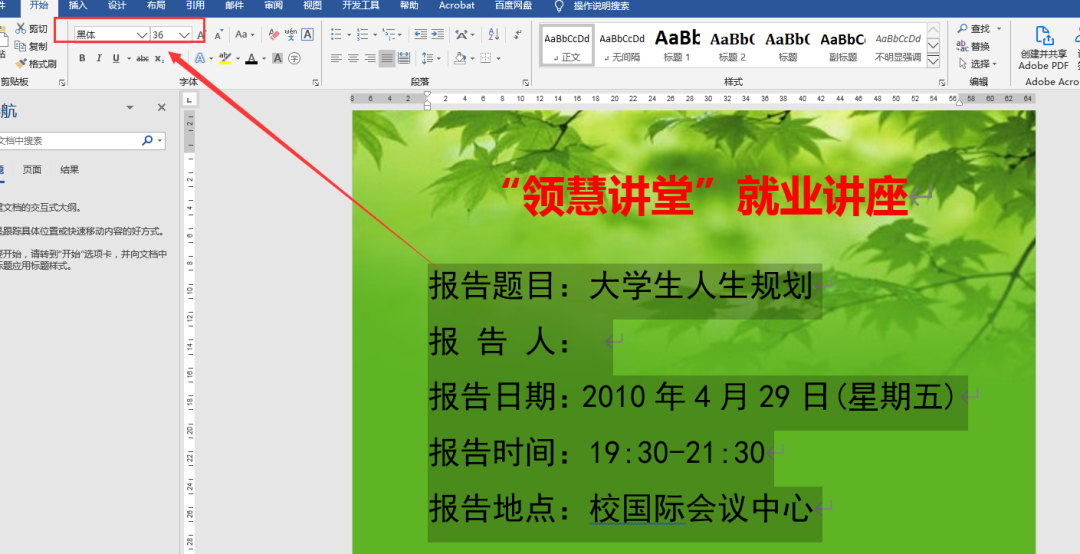The width and height of the screenshot is (1080, 554).
Task: Sort with the A-Z sort icon
Action: pos(494,34)
